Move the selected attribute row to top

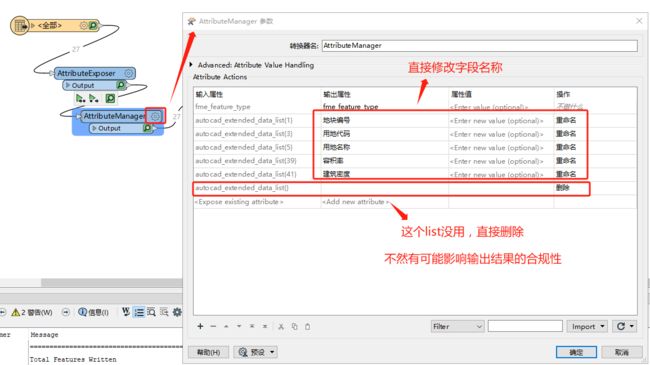pyautogui.click(x=252, y=326)
